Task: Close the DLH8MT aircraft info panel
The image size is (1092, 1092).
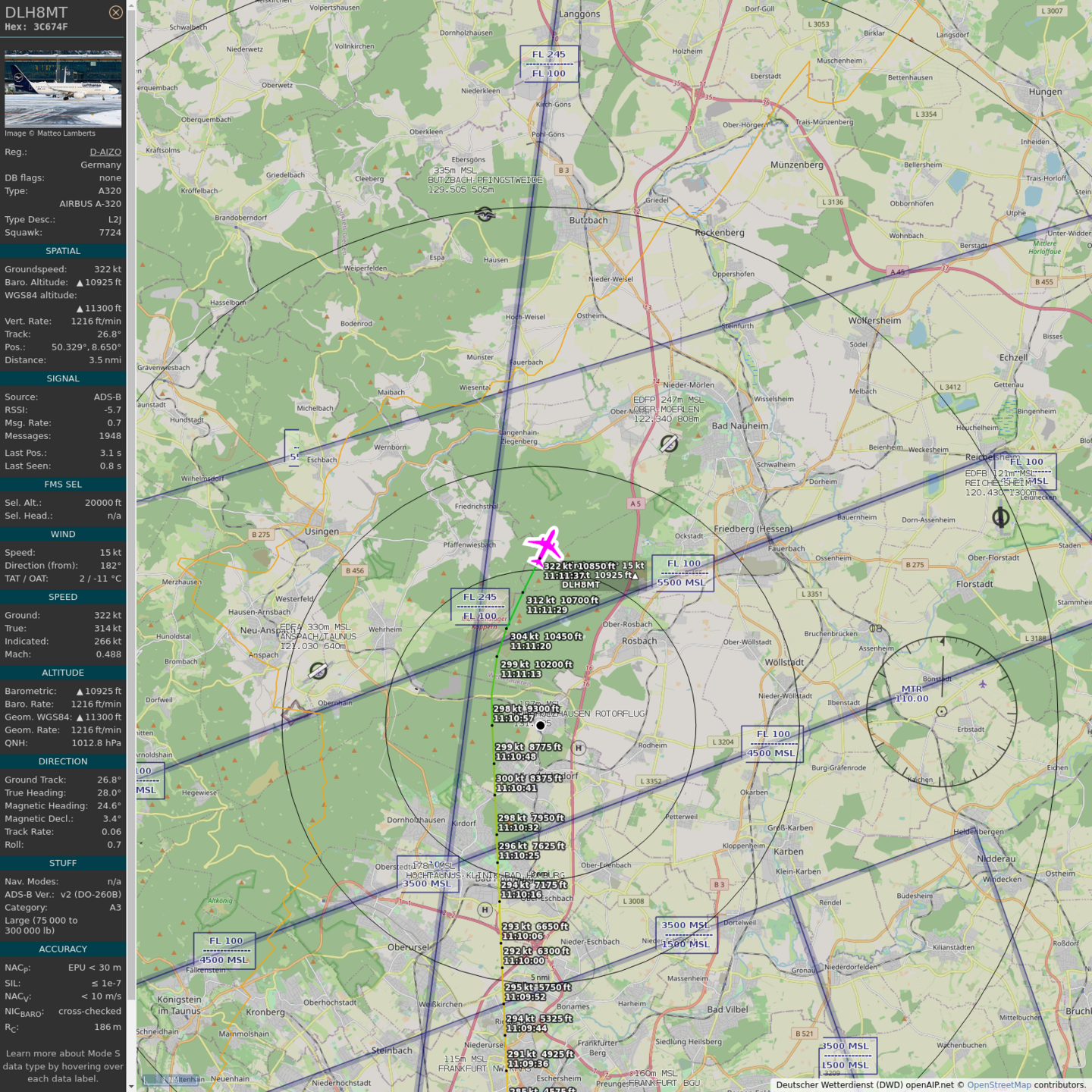Action: (x=115, y=12)
